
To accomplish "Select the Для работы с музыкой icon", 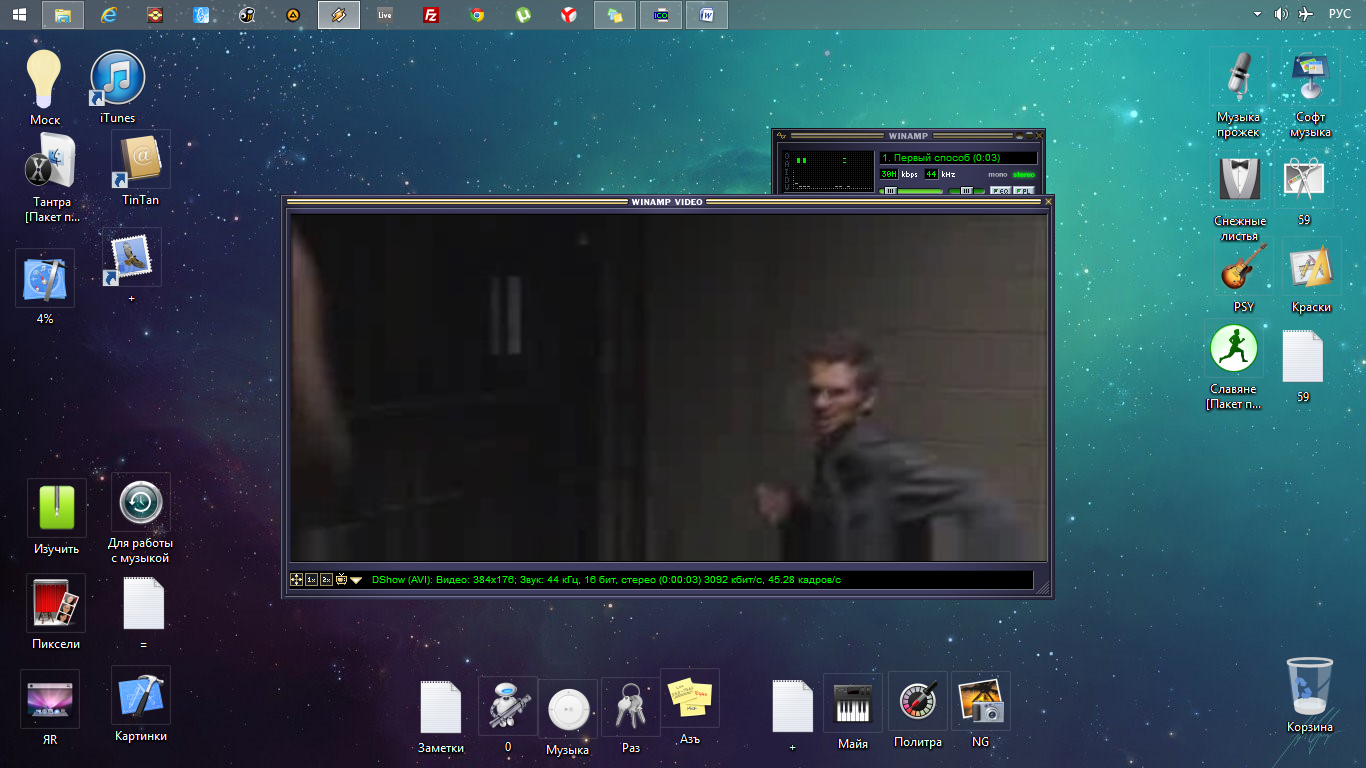I will point(139,520).
